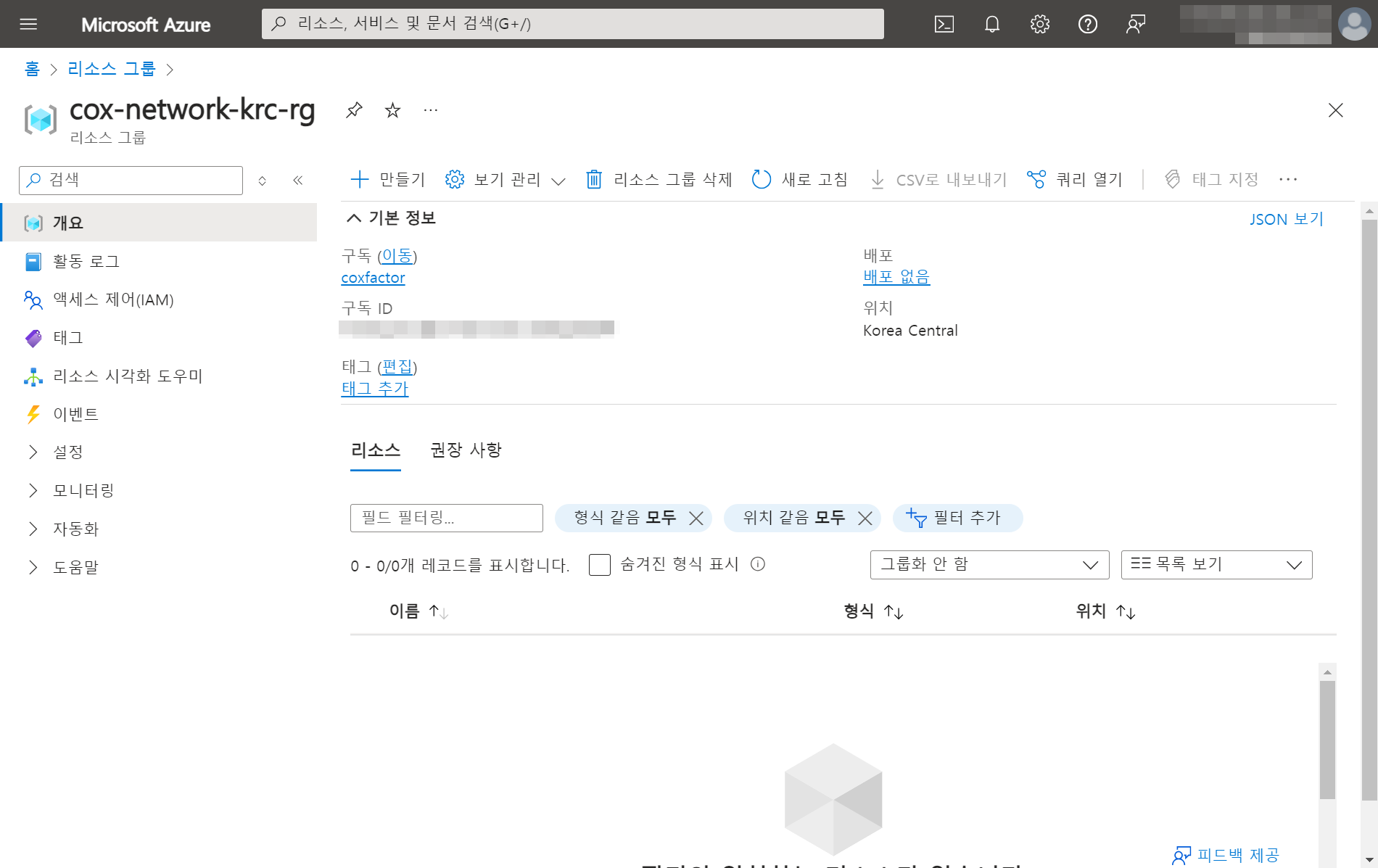Expand the 자동화 section
The width and height of the screenshot is (1378, 868).
[159, 529]
